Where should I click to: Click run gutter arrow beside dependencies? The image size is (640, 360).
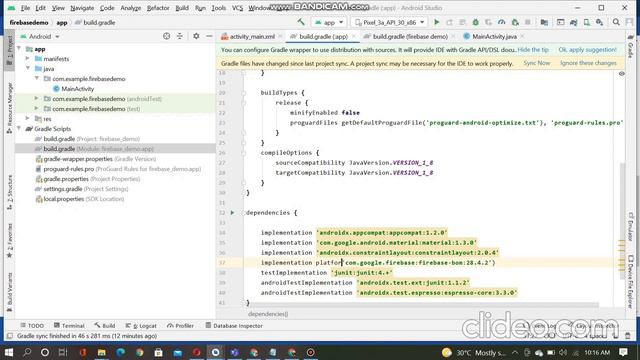(x=232, y=213)
